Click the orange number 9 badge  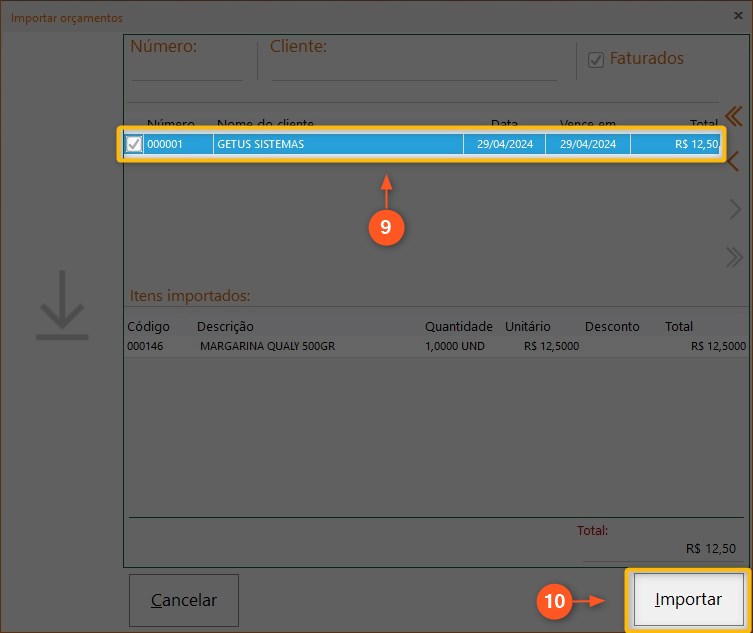pos(385,227)
